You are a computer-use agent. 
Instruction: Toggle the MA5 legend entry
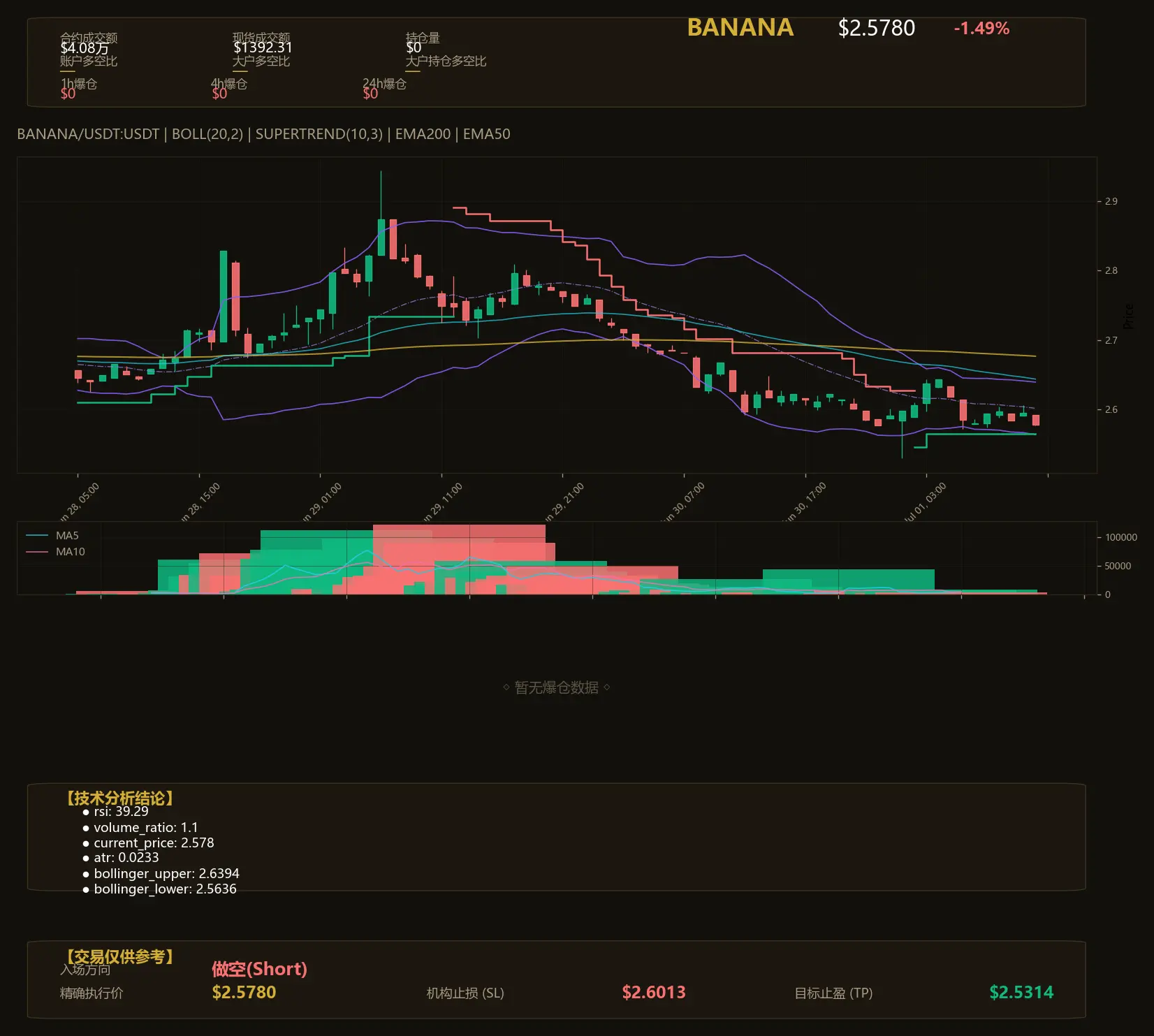click(x=52, y=536)
